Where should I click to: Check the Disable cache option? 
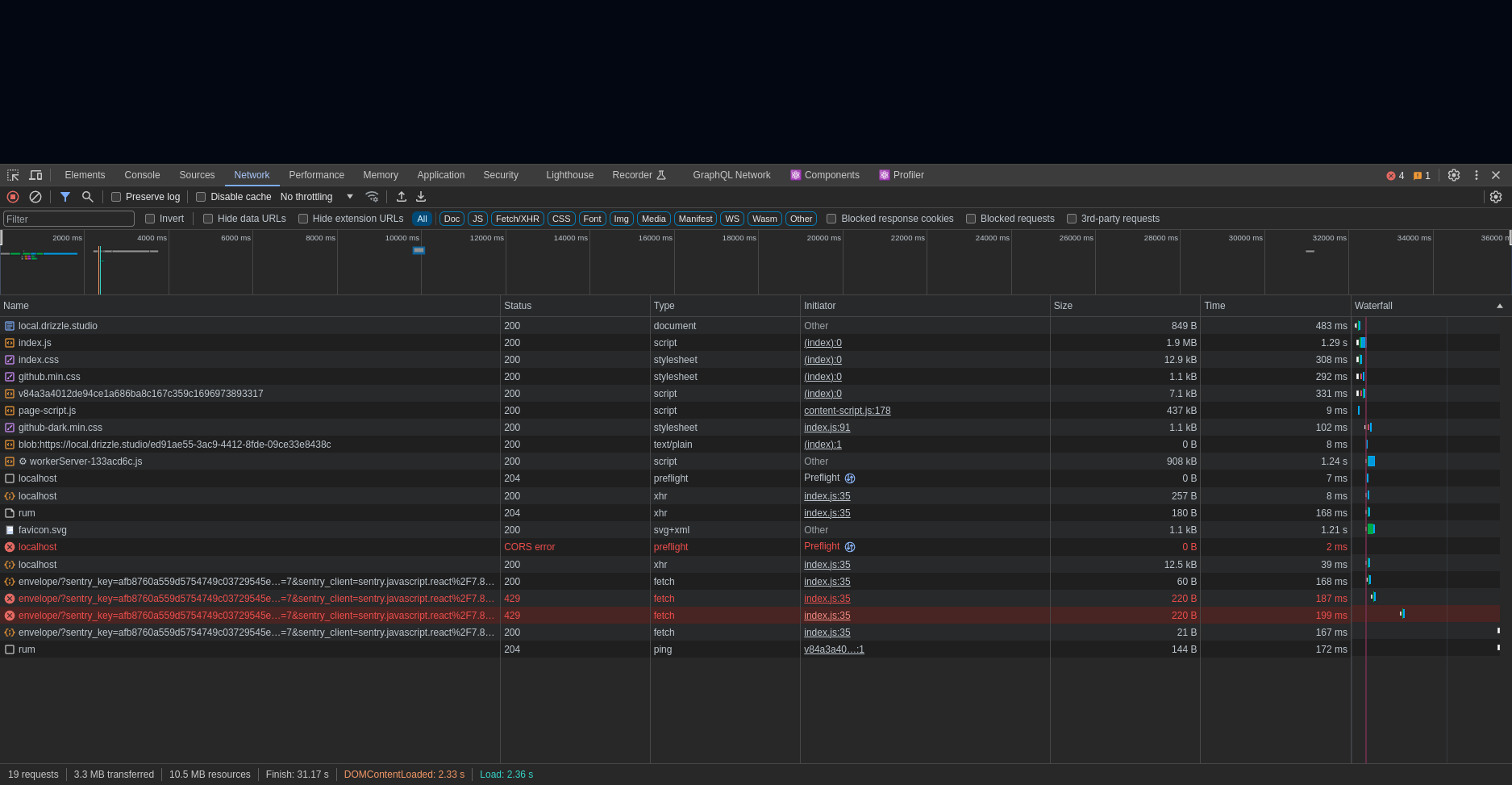click(x=201, y=197)
